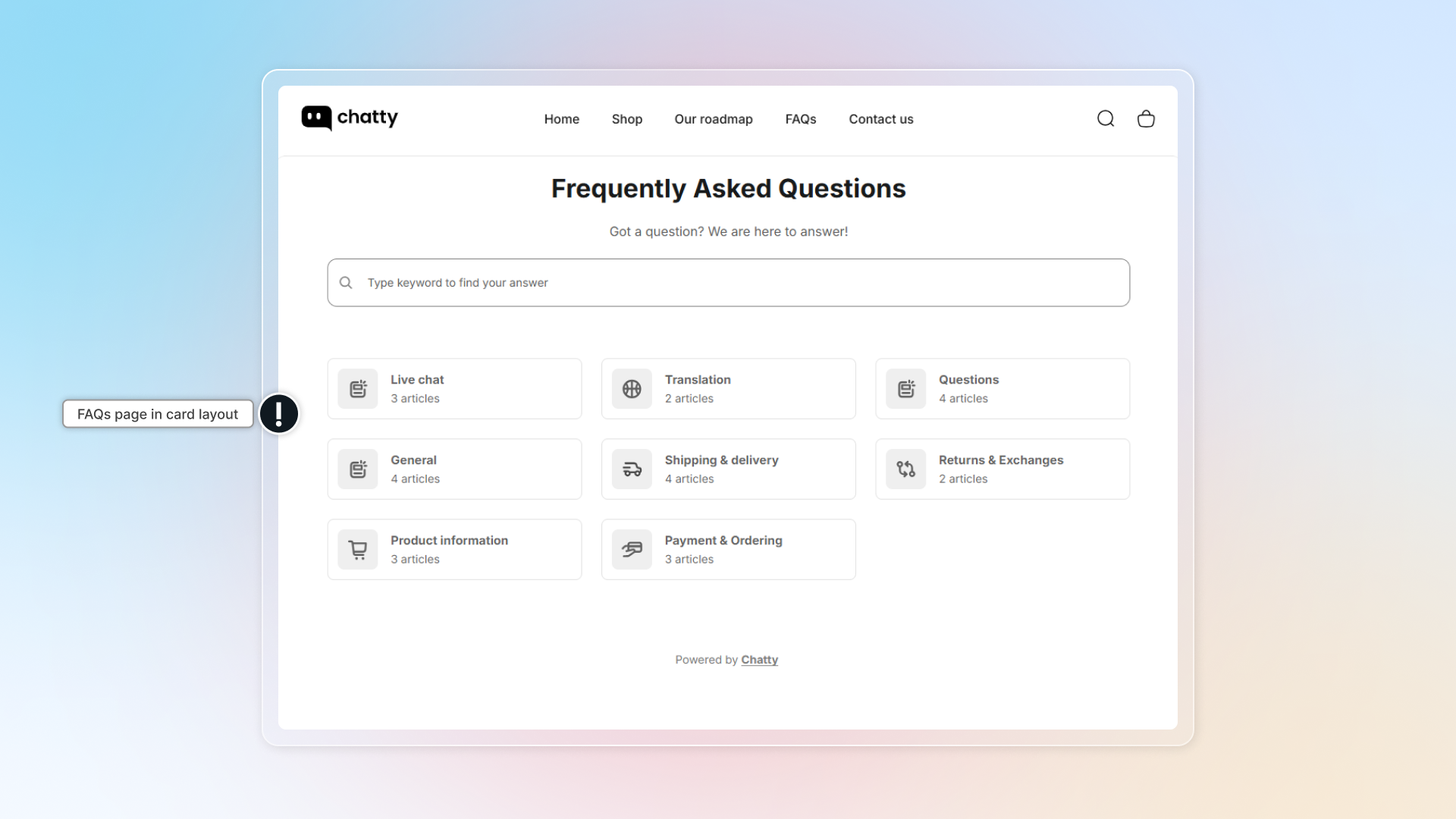Click the exchange arrows Returns icon

click(x=906, y=469)
